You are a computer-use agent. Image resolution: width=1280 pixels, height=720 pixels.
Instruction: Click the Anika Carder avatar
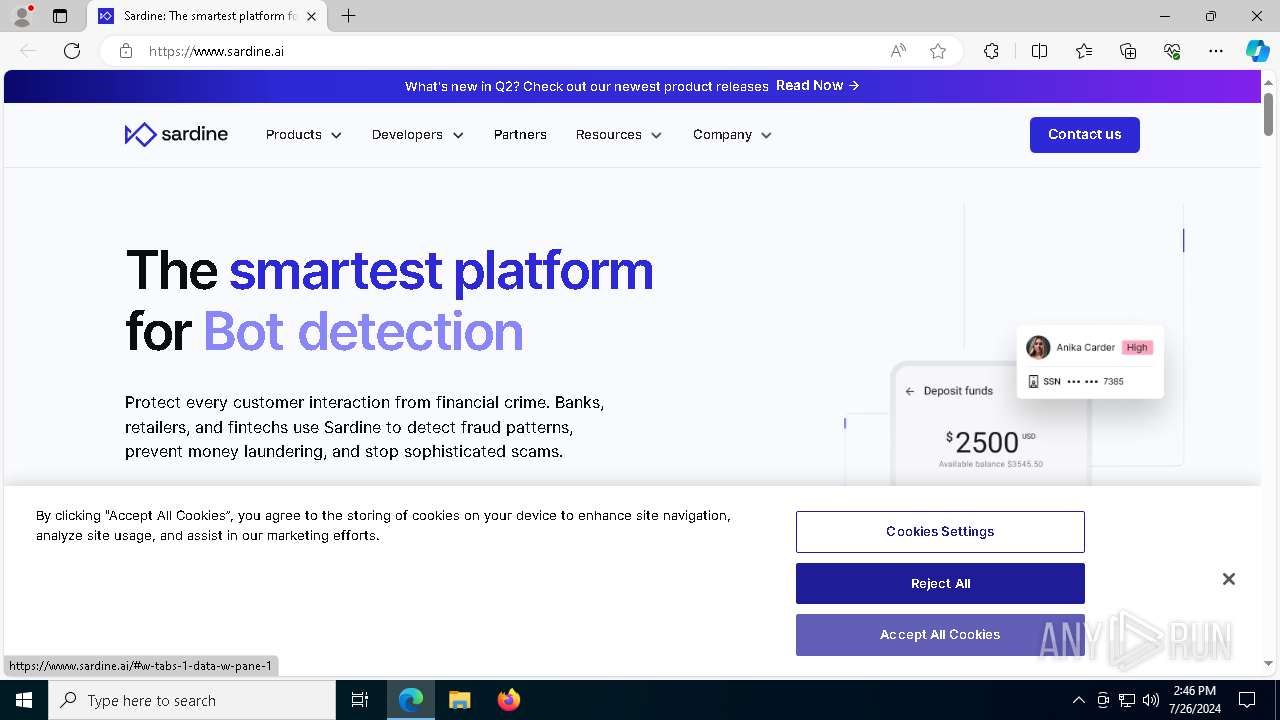click(x=1038, y=347)
